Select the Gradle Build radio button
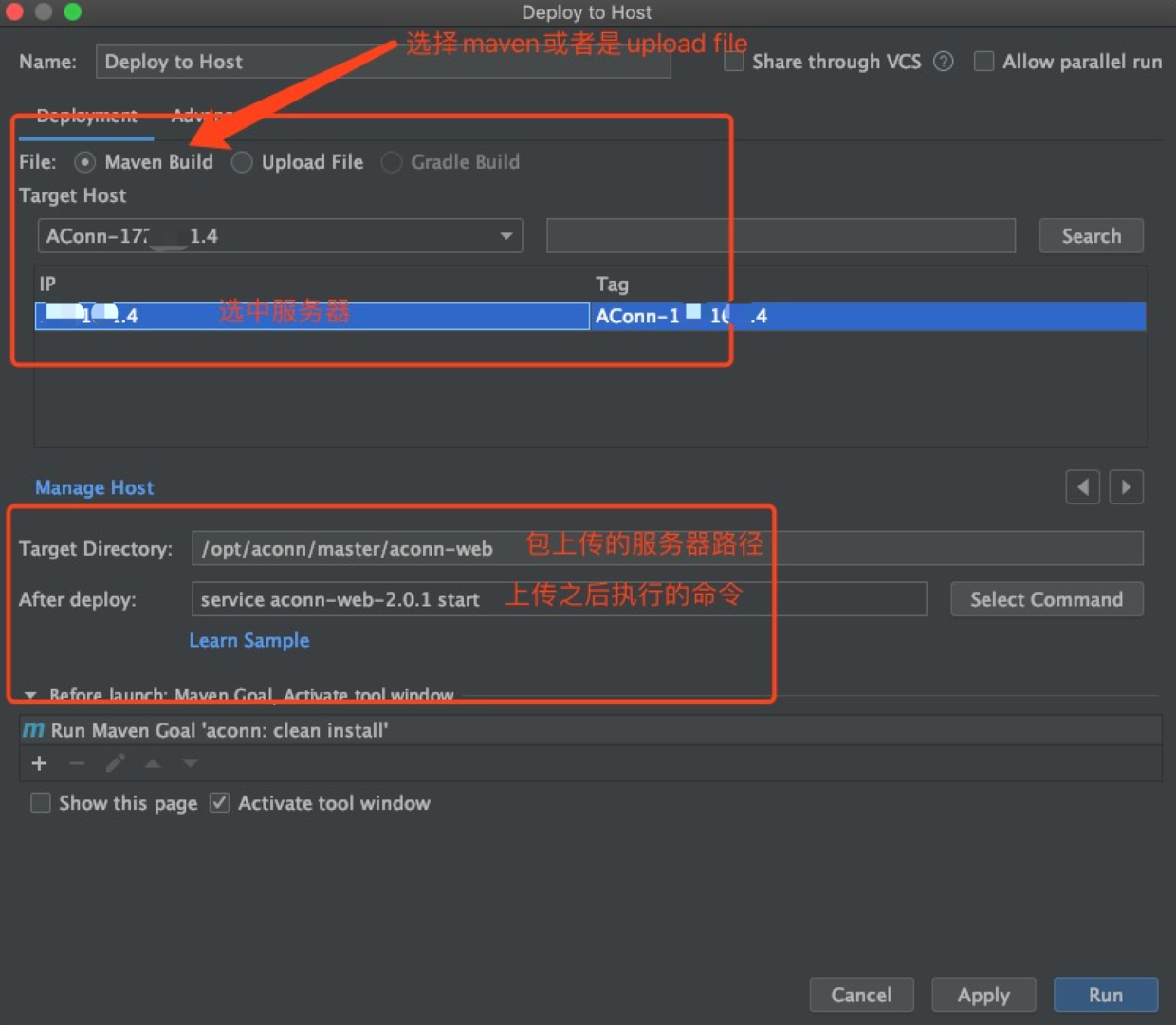Viewport: 1176px width, 1025px height. click(x=391, y=162)
